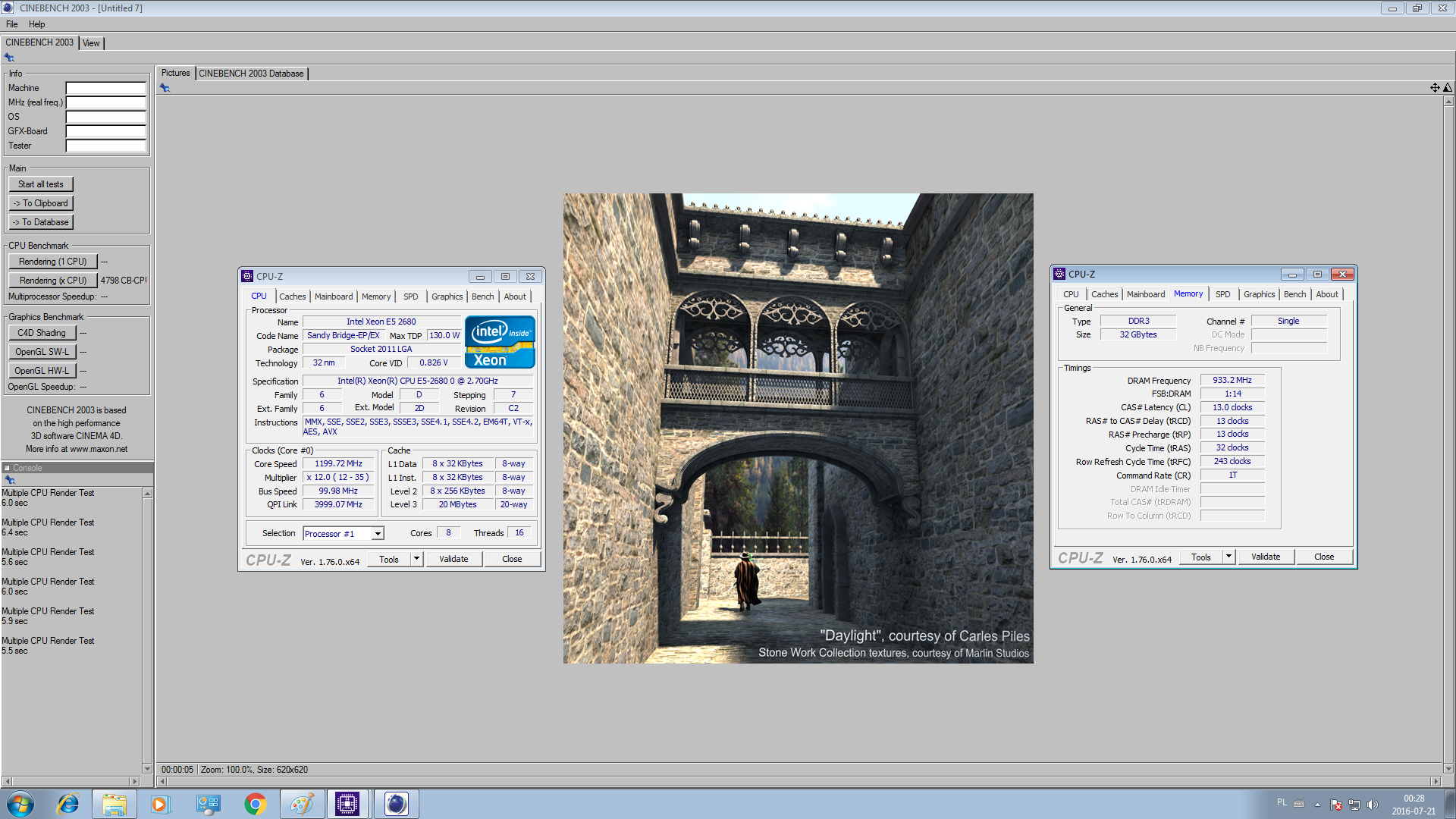
Task: Open Bench tab in left CPU-Z
Action: pos(482,297)
